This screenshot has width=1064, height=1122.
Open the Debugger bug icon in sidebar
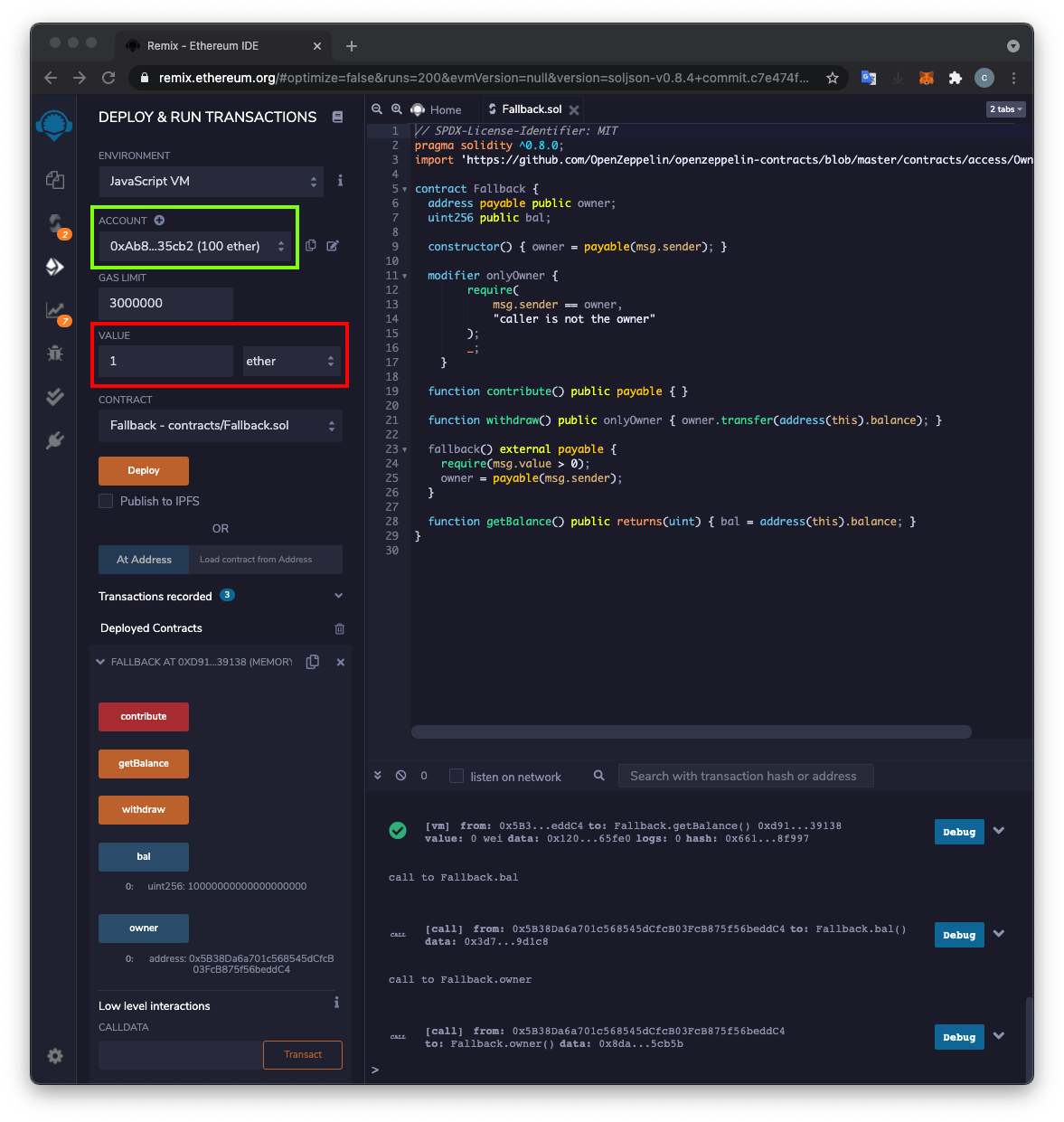[x=55, y=354]
